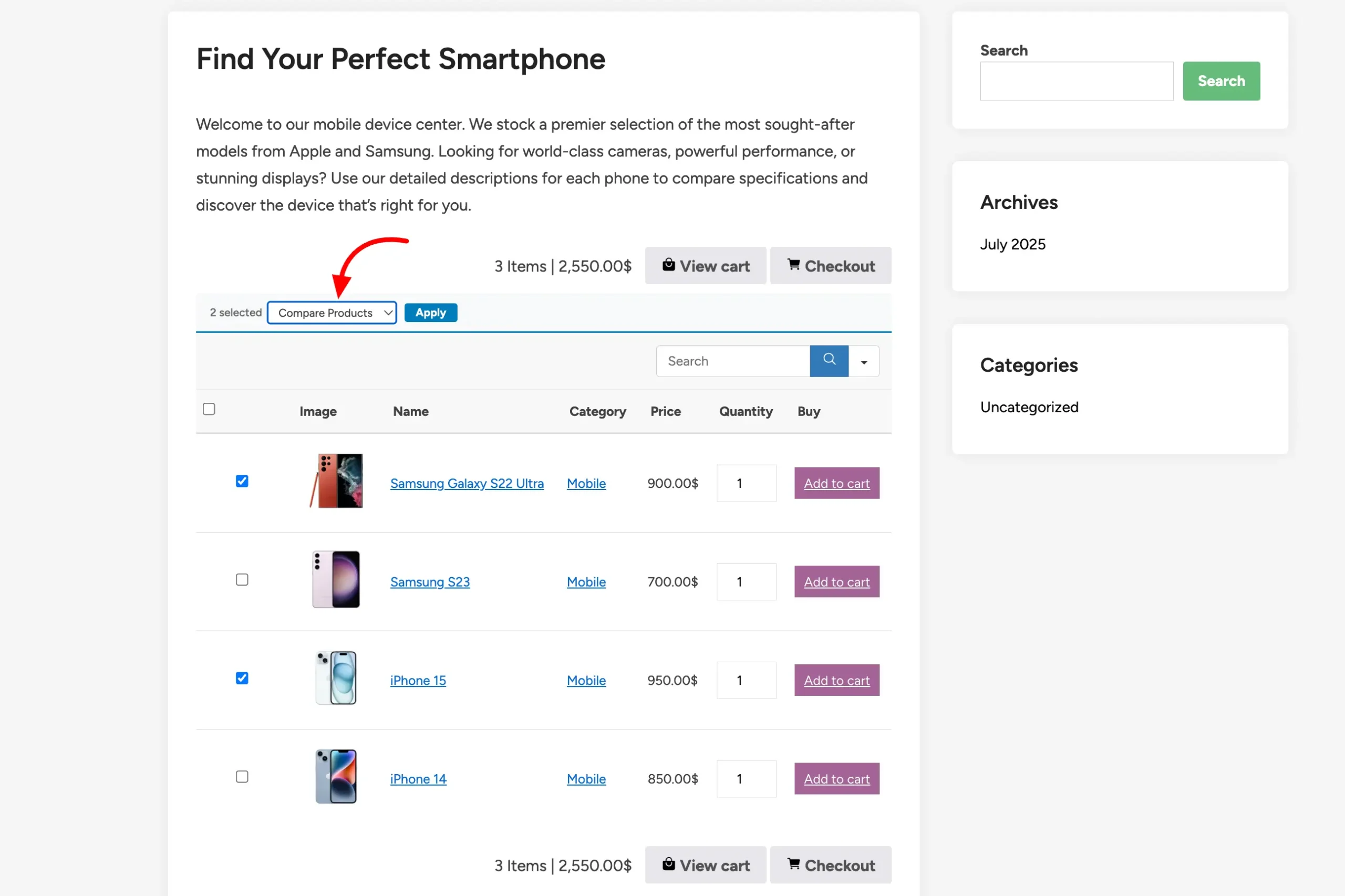Open the Samsung Galaxy S22 Ultra product image
1345x896 pixels.
(336, 481)
